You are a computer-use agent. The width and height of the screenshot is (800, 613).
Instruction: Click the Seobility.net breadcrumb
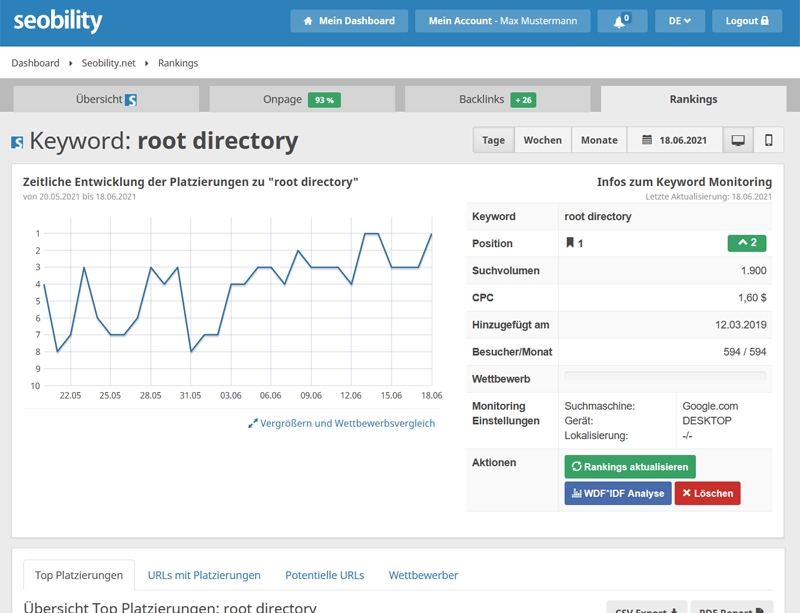coord(109,63)
